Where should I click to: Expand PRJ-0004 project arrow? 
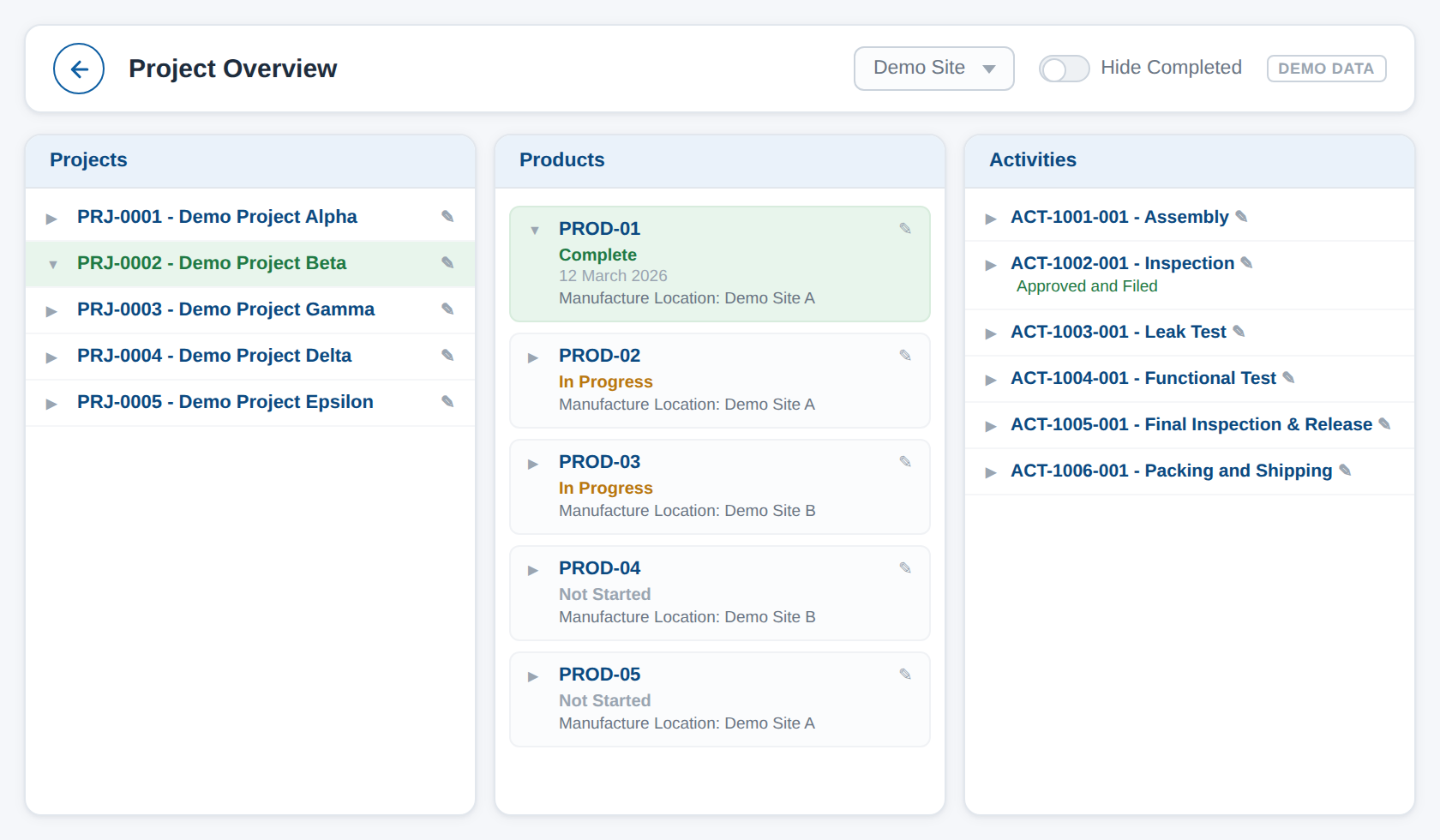click(x=51, y=357)
